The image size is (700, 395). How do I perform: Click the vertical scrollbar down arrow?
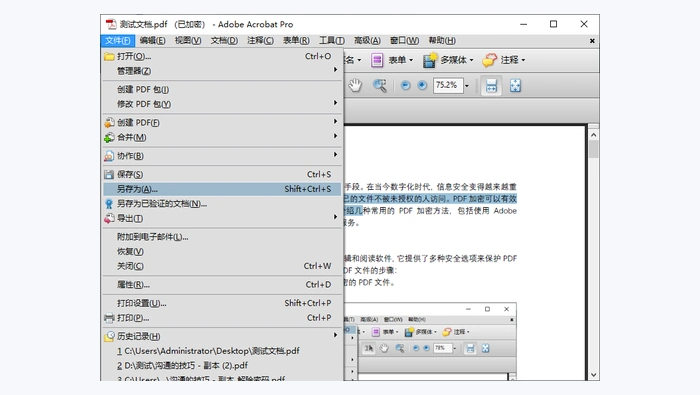tap(593, 375)
